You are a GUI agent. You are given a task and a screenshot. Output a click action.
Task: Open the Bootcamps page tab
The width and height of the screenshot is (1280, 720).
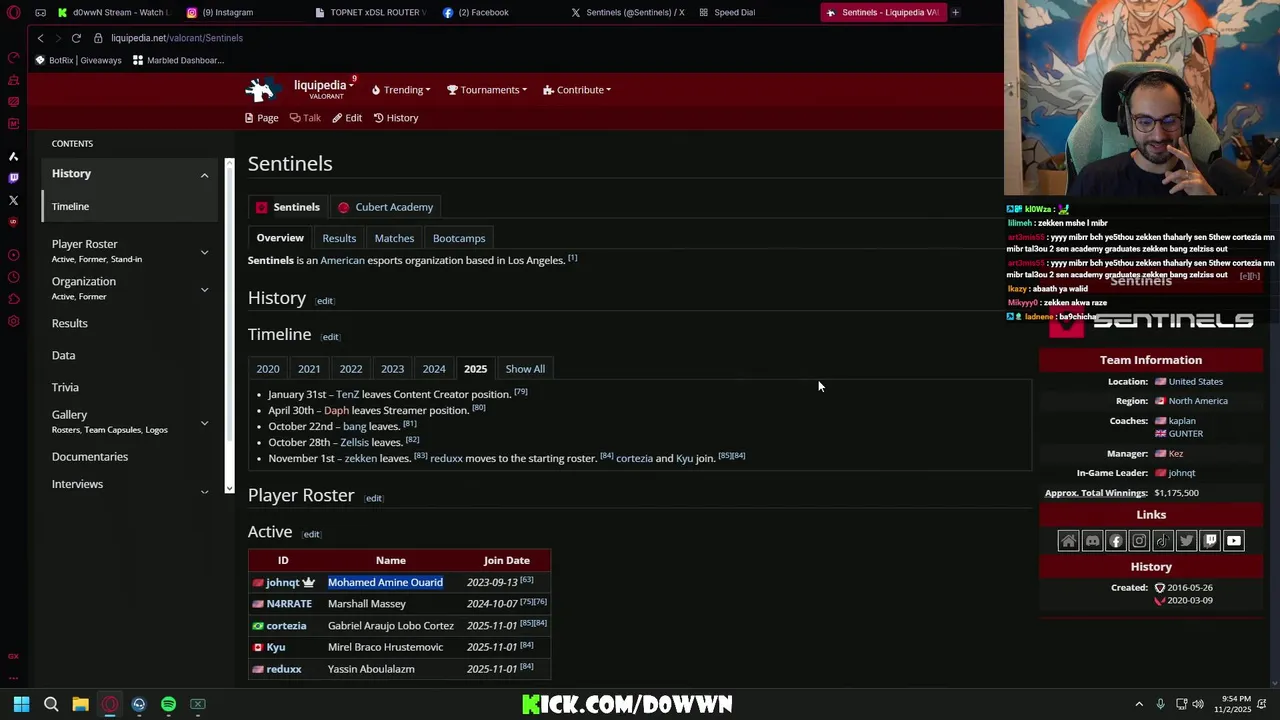(x=459, y=238)
